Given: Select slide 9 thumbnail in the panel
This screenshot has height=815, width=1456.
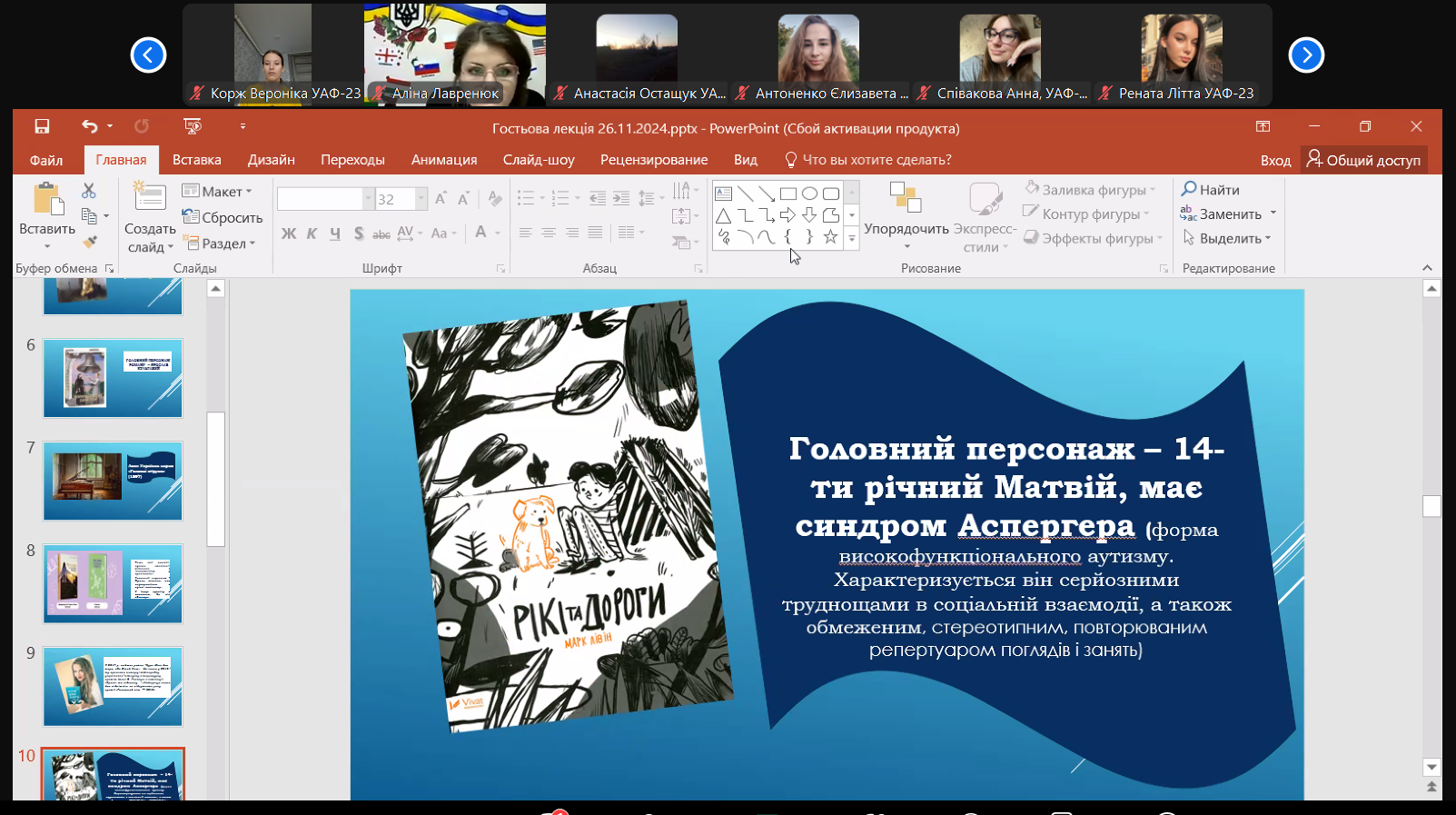Looking at the screenshot, I should coord(113,687).
